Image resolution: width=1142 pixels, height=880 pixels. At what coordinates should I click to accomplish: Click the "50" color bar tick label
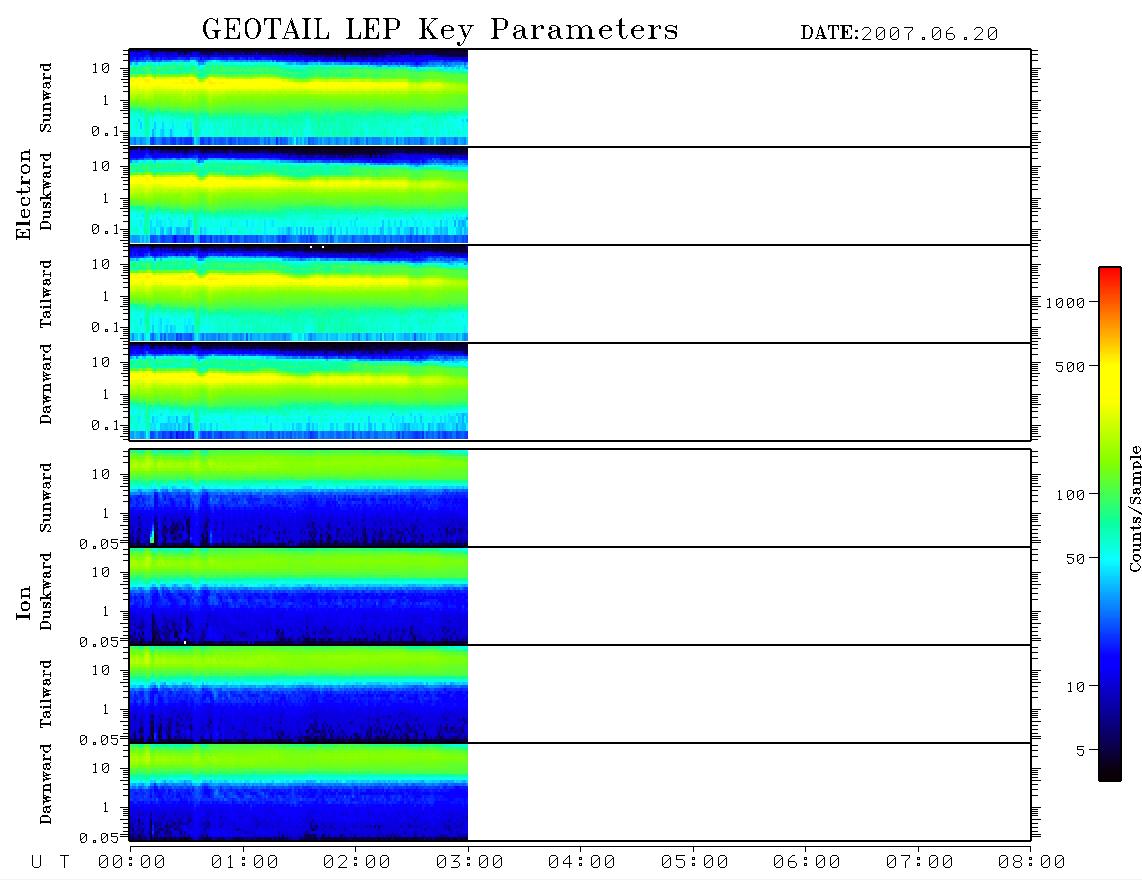1076,559
